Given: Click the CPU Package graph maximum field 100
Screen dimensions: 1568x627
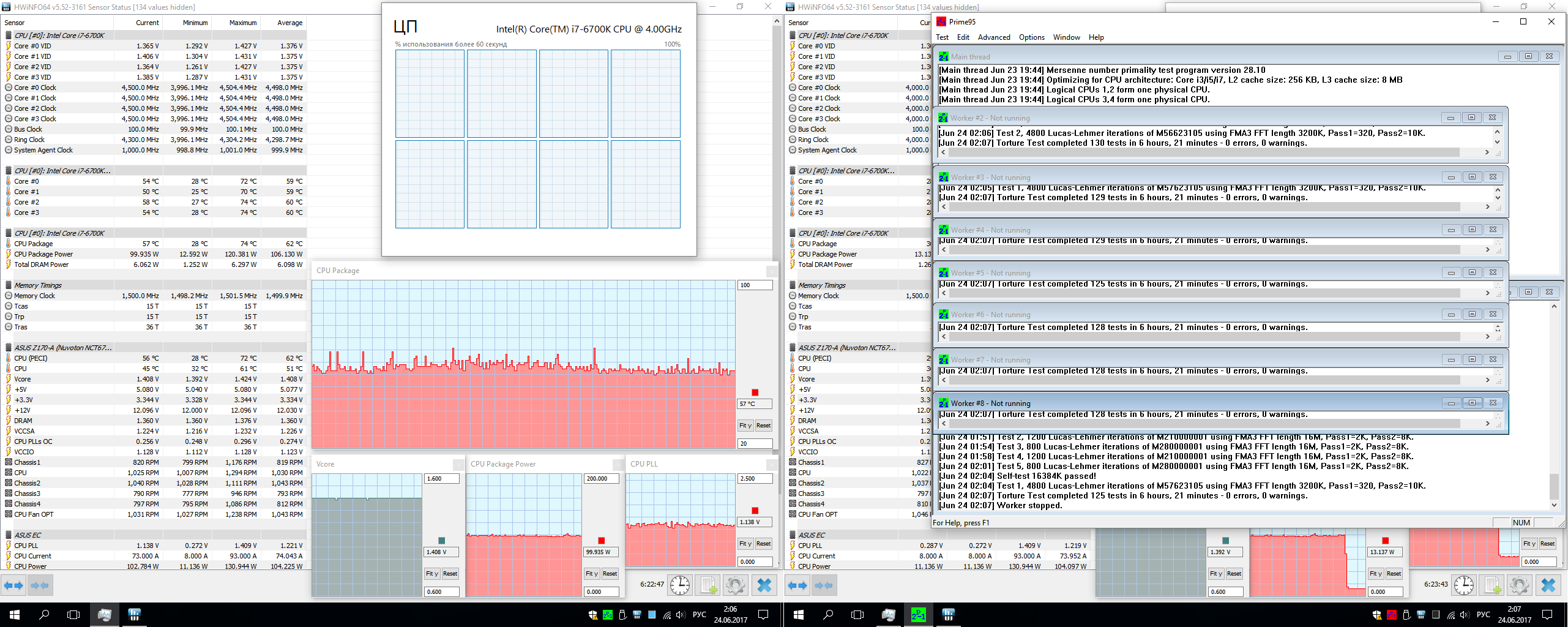Looking at the screenshot, I should pos(755,285).
